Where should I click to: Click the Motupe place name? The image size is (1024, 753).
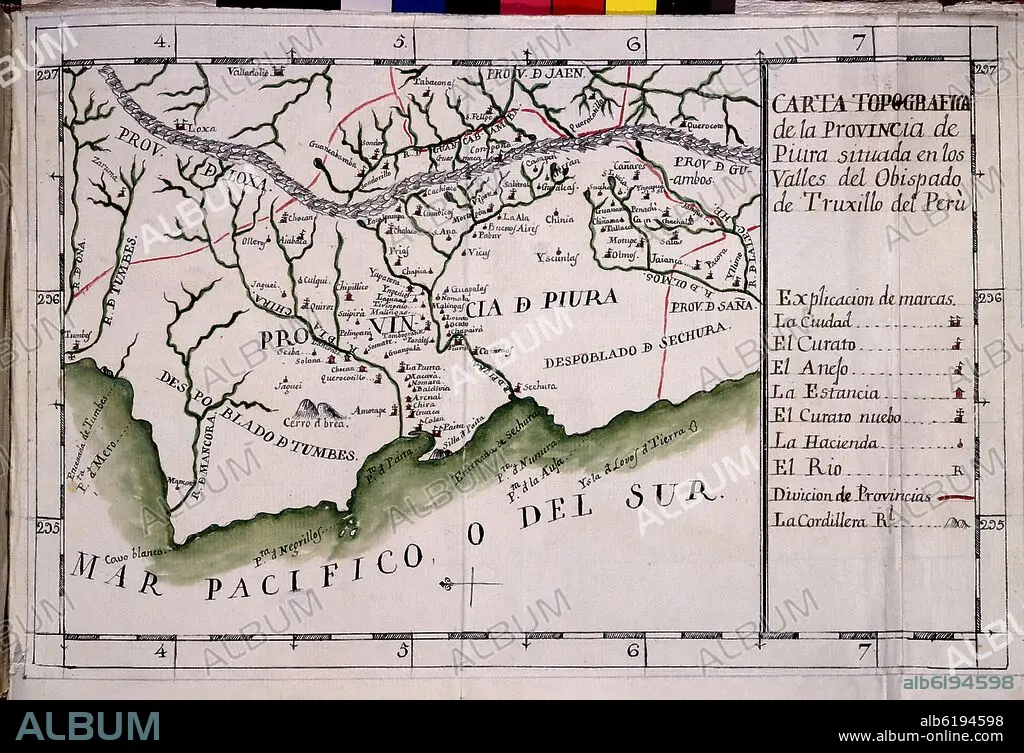tap(622, 240)
